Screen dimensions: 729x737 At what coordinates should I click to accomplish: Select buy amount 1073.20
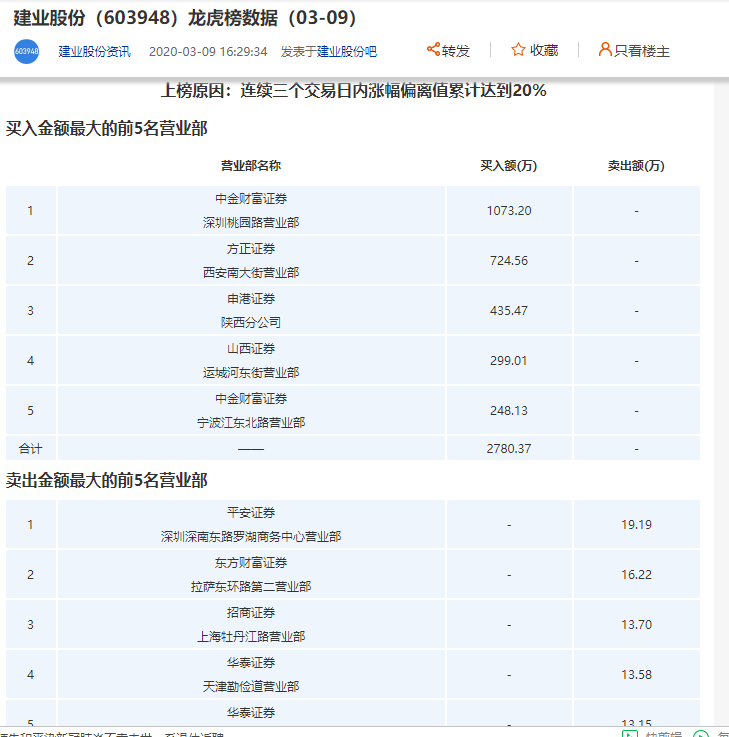[x=509, y=211]
